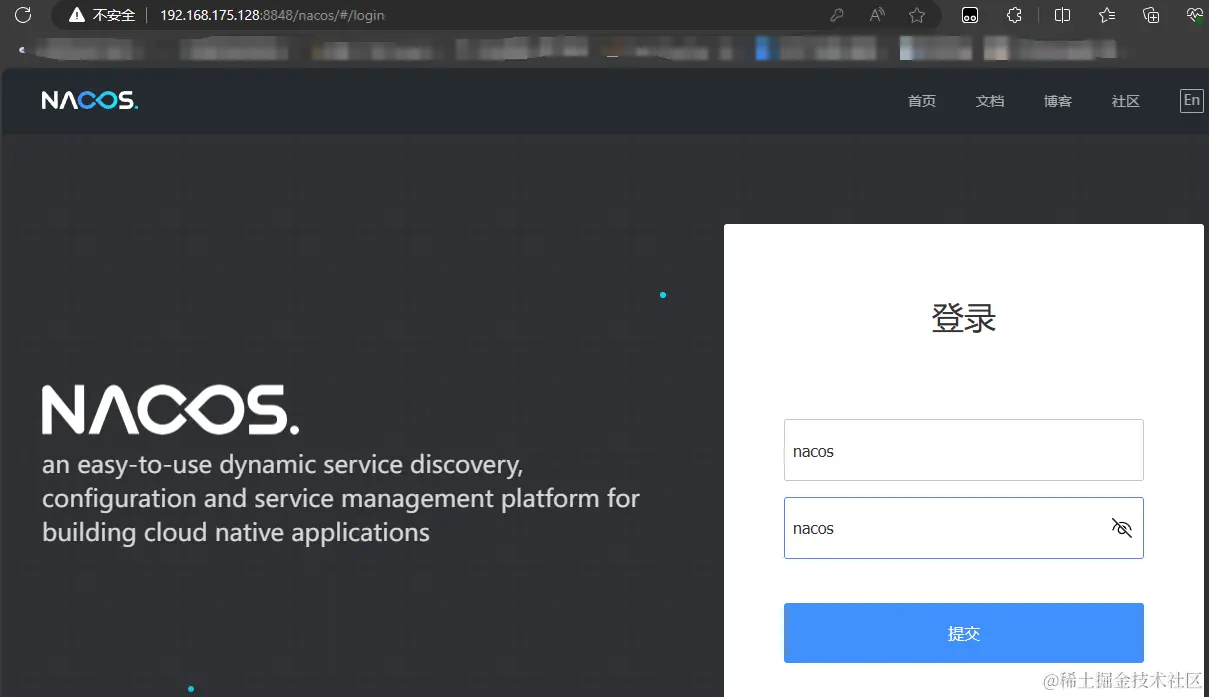Click the 登录 heading text
Screen dimensions: 1209x697
pyautogui.click(x=964, y=319)
